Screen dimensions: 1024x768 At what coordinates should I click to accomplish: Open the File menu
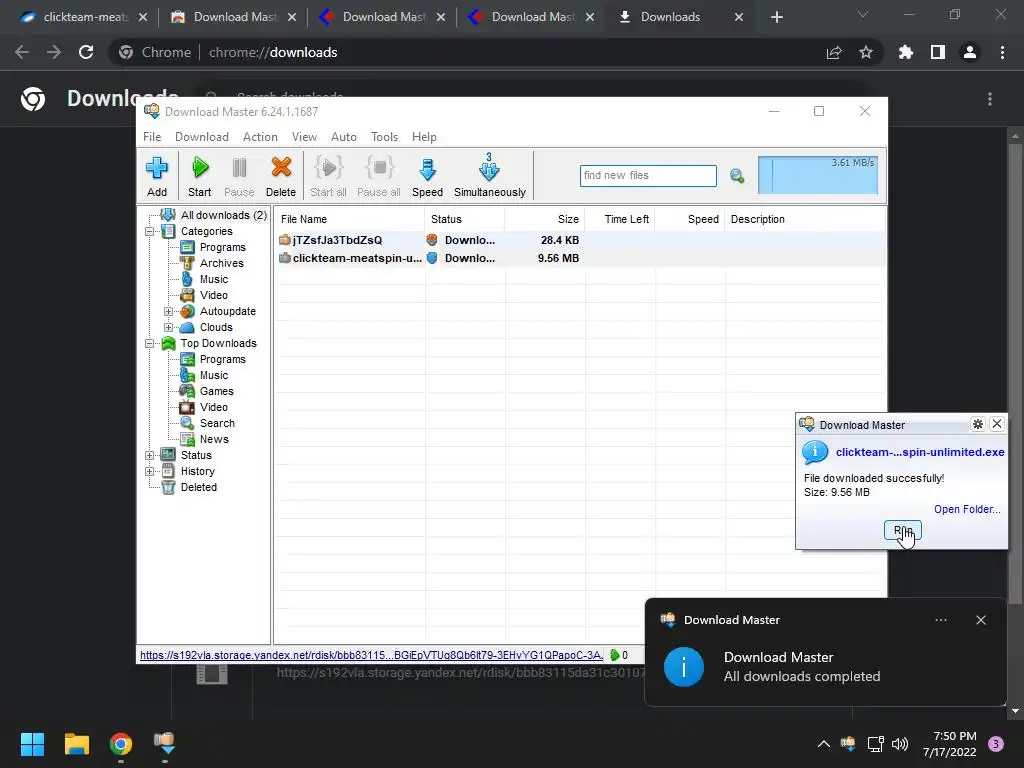(152, 136)
